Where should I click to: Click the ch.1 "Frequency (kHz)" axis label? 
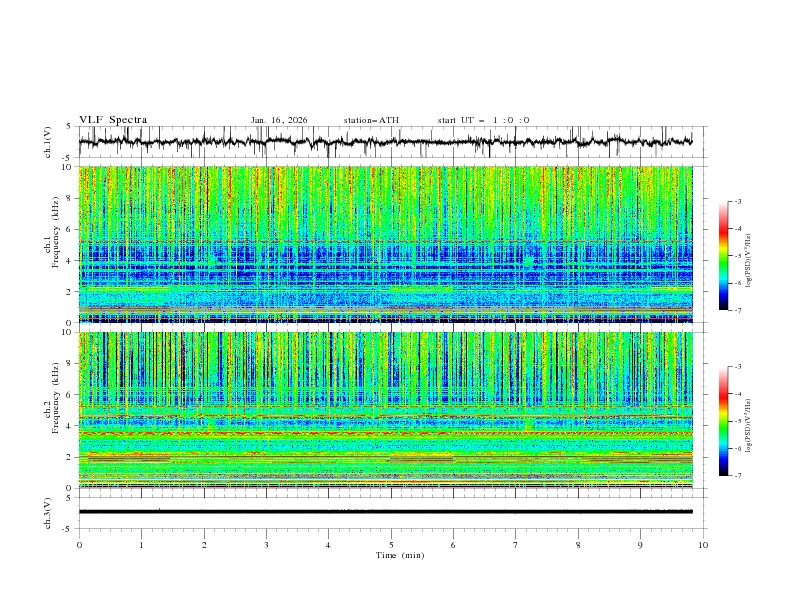[56, 232]
